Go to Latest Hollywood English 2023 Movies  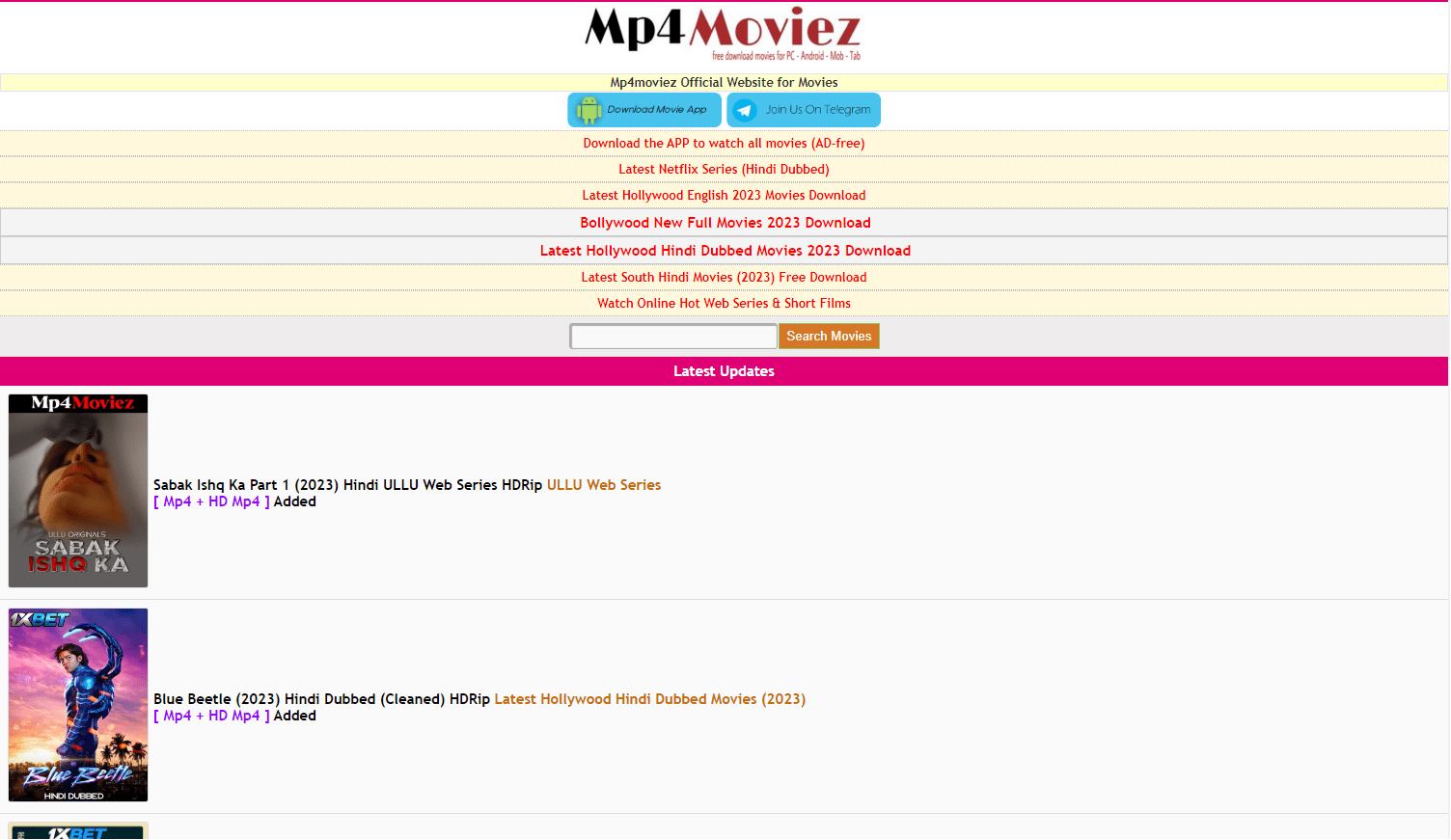click(724, 196)
